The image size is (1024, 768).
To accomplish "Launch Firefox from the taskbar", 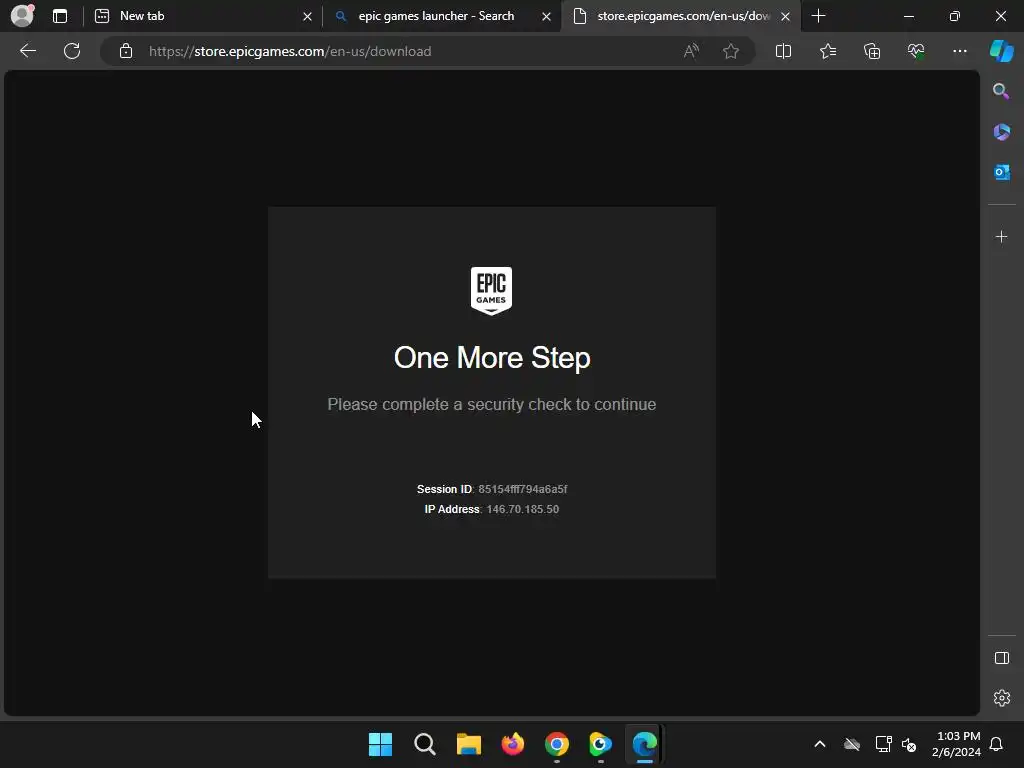I will click(513, 744).
